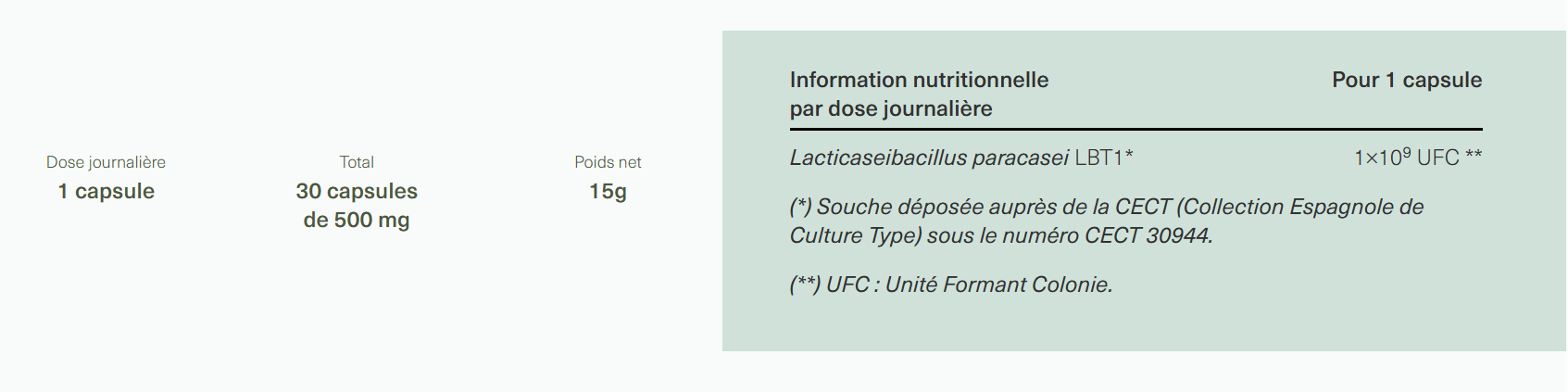1568x392 pixels.
Task: Select the '15g' net weight value
Action: (608, 192)
